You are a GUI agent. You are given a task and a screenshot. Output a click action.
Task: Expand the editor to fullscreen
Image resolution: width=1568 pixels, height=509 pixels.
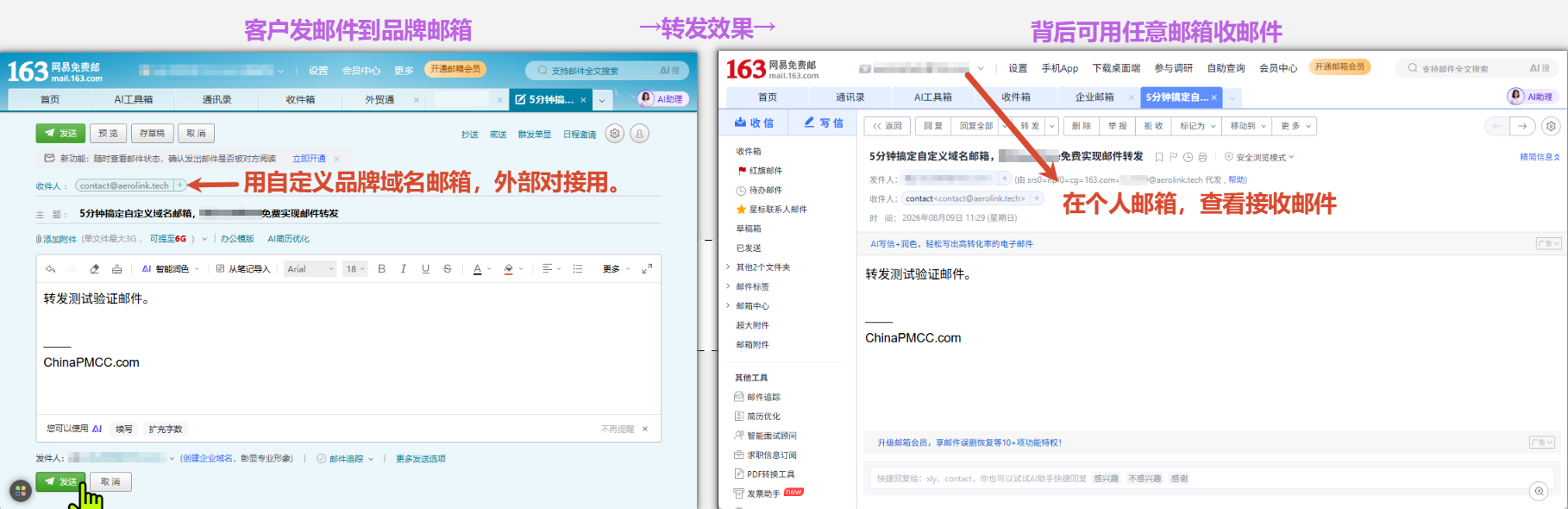[x=647, y=269]
